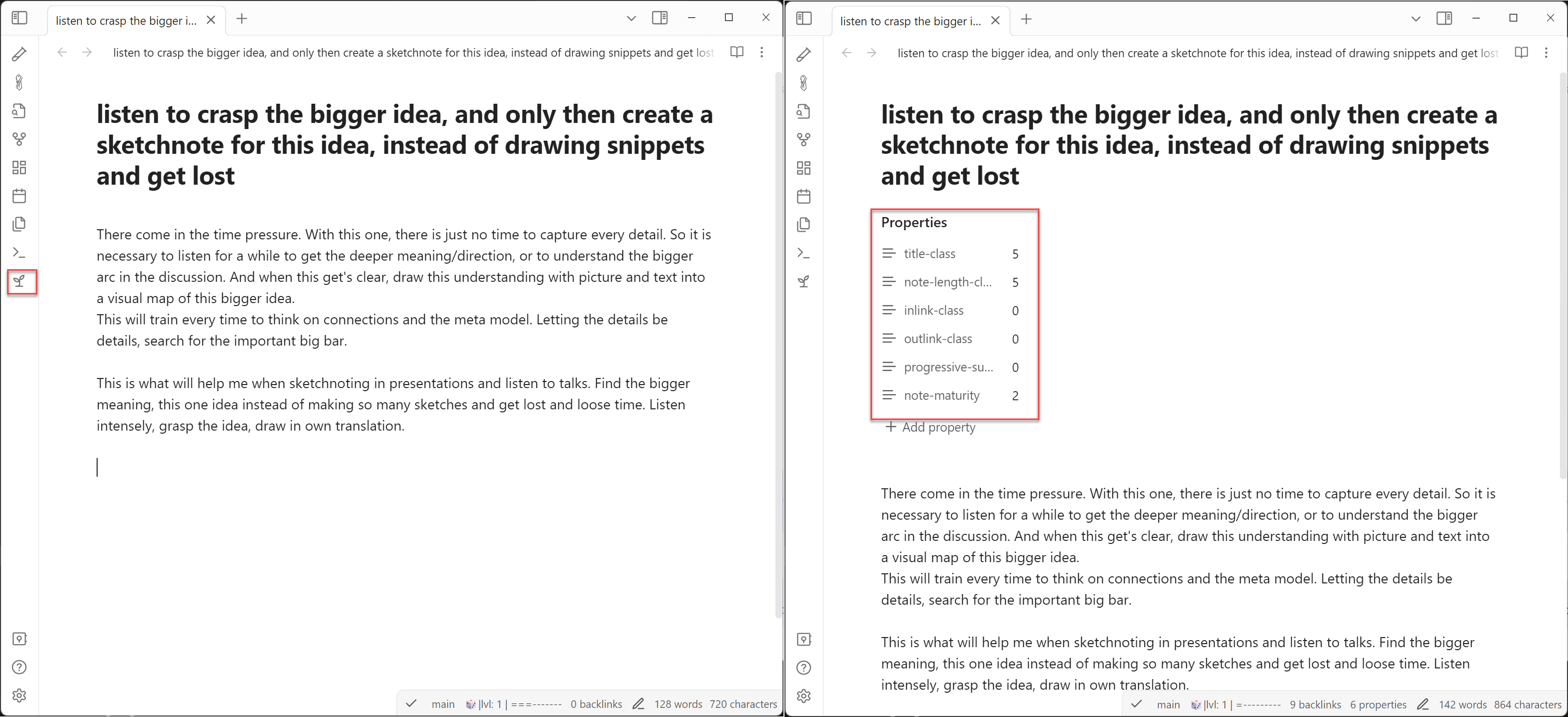Expand tab list chevron in left window
This screenshot has height=717, width=1568.
[631, 18]
